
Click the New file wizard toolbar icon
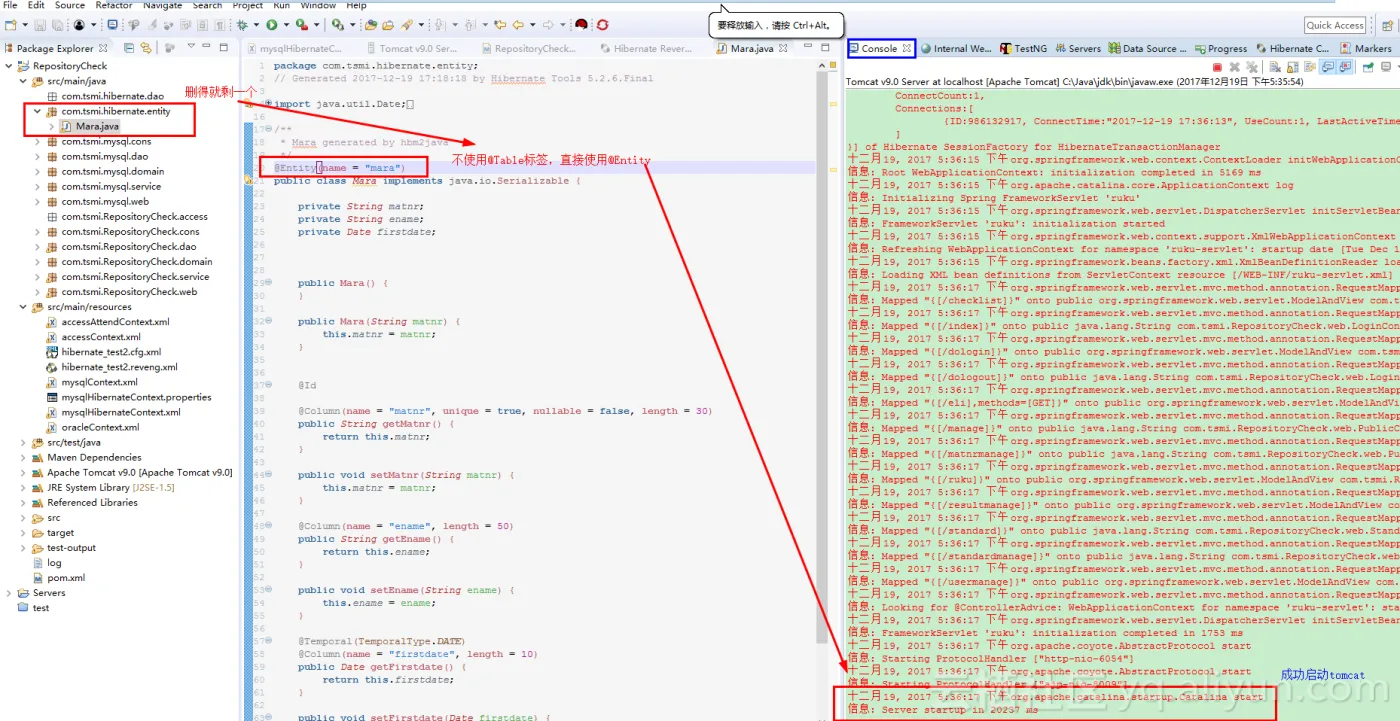(x=10, y=24)
